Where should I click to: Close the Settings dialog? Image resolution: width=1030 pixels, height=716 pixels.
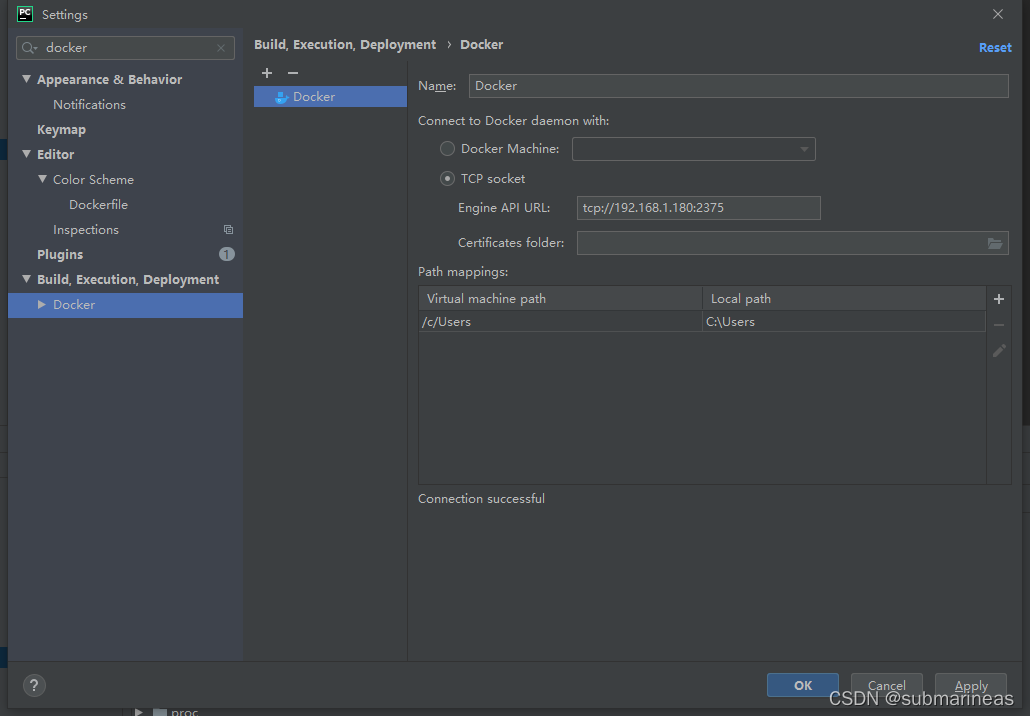998,14
